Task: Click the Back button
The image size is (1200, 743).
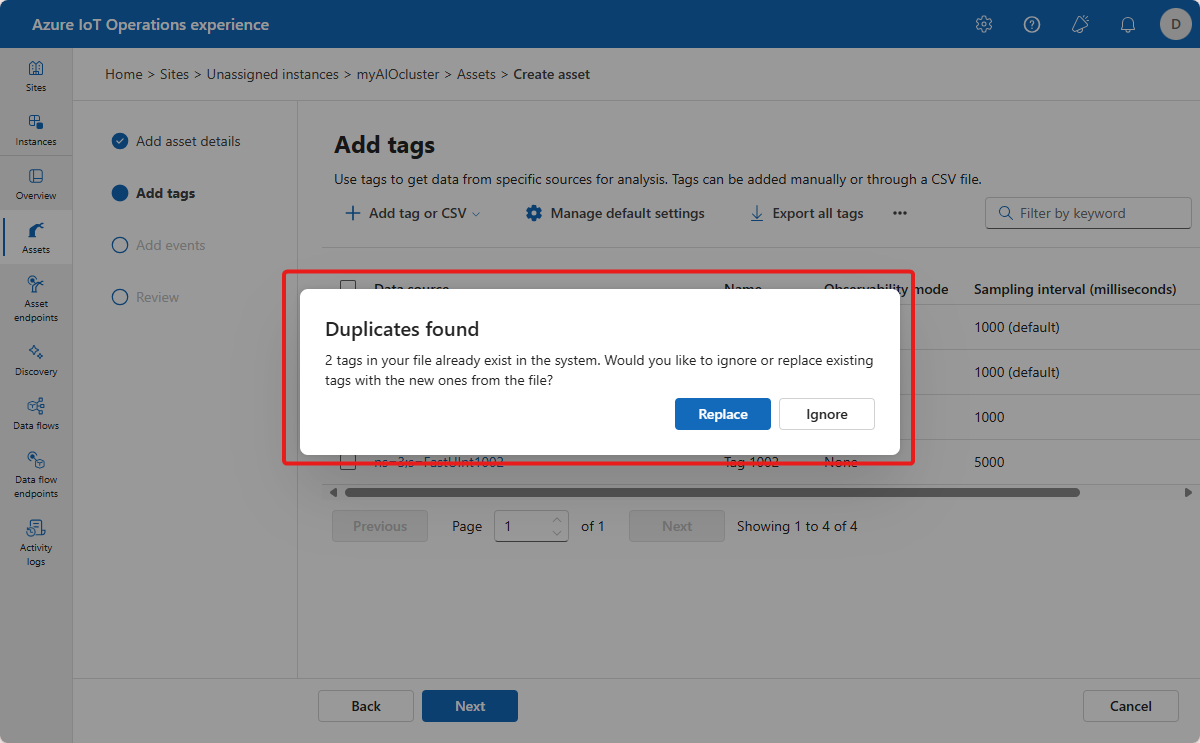Action: [x=366, y=706]
